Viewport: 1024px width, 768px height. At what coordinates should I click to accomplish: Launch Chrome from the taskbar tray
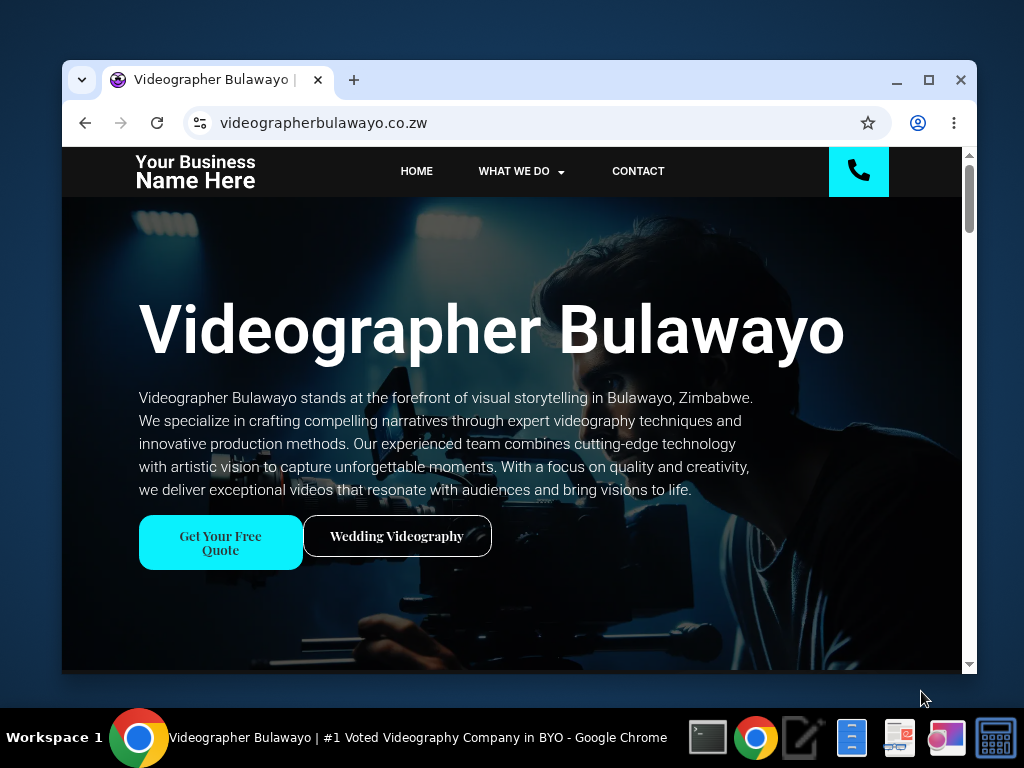tap(756, 738)
